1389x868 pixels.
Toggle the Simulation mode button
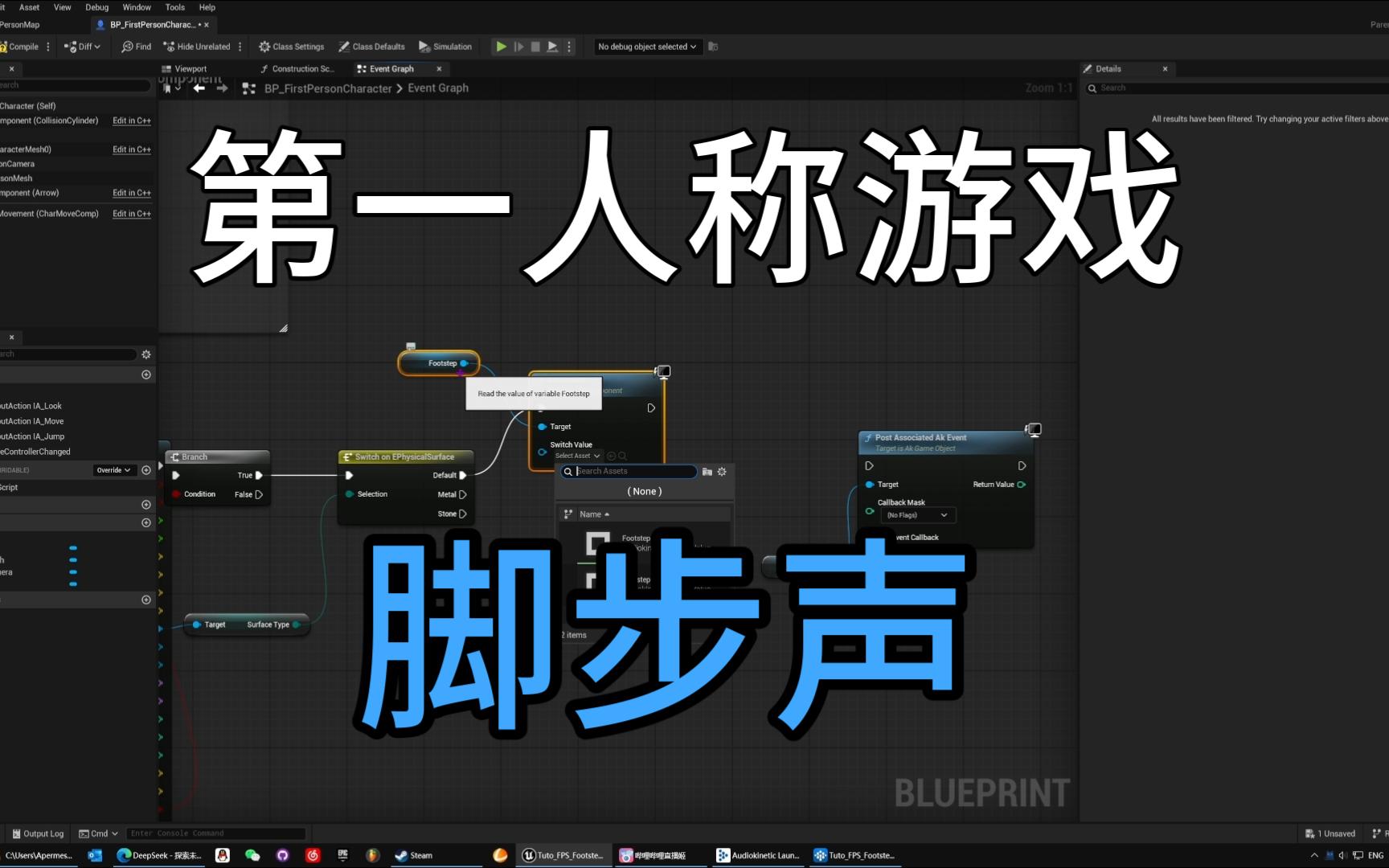coord(445,47)
